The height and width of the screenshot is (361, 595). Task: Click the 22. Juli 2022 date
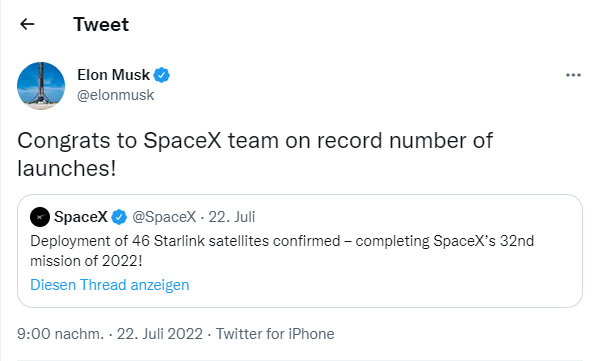[160, 334]
